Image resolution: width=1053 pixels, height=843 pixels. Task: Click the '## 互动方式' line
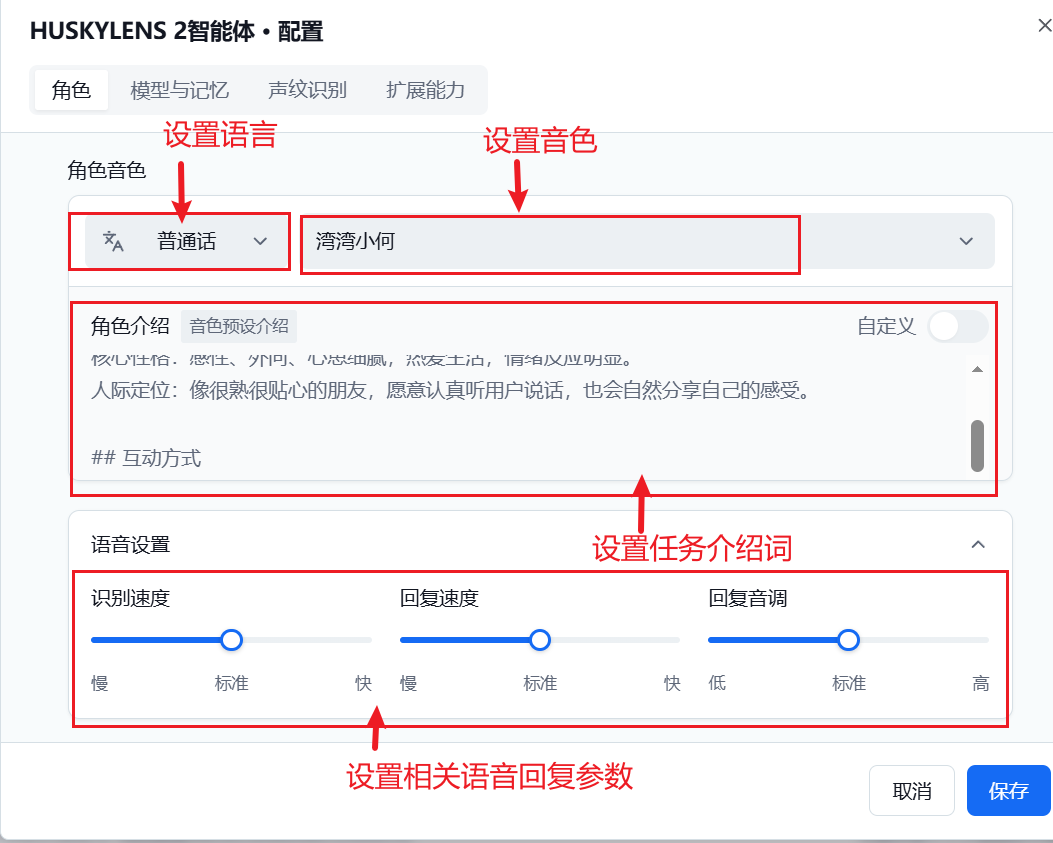click(146, 458)
